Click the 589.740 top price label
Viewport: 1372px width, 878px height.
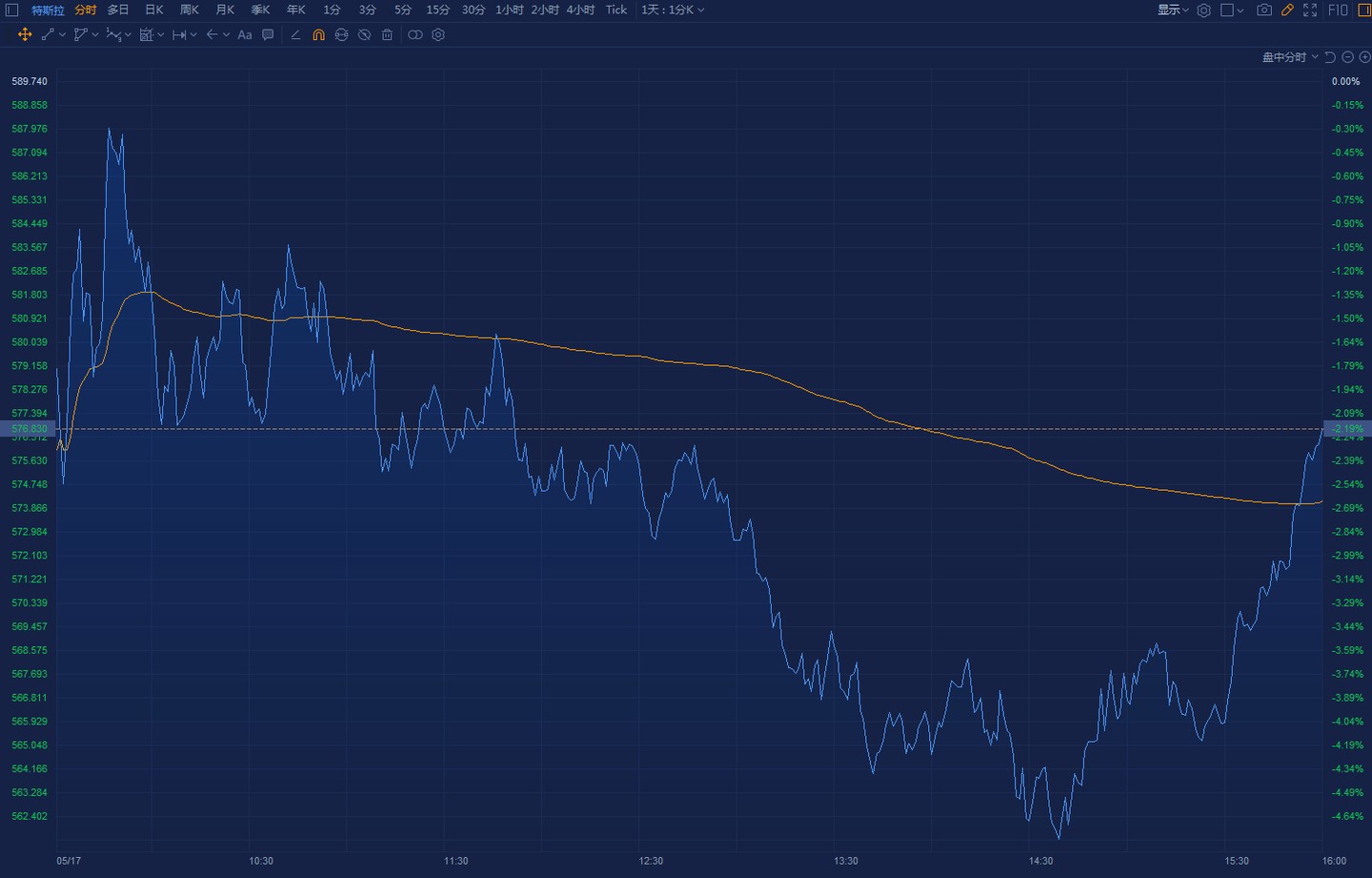pyautogui.click(x=30, y=81)
